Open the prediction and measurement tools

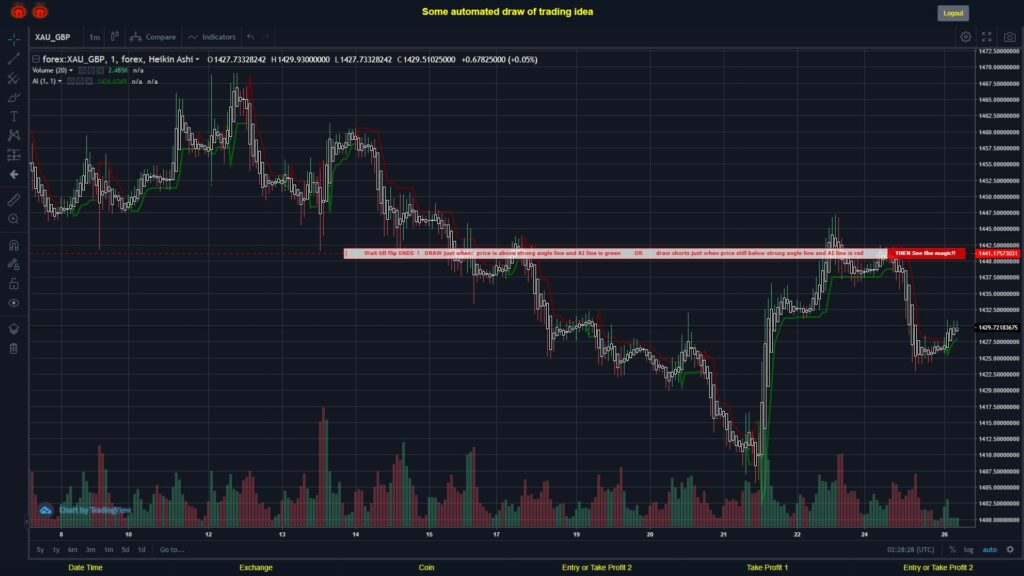coord(14,155)
